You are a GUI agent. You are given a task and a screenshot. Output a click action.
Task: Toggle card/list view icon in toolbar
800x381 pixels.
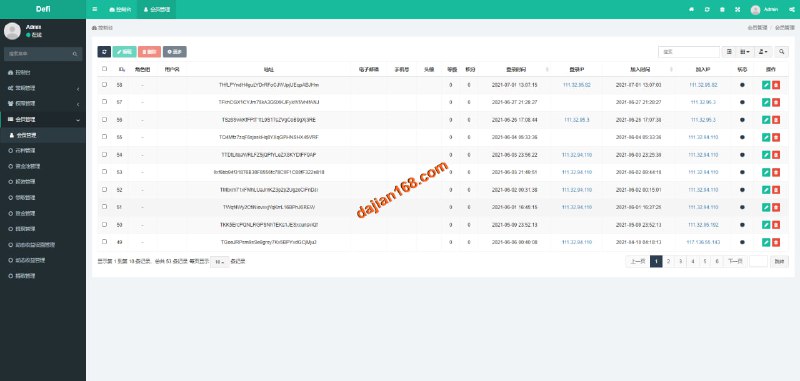coord(729,52)
